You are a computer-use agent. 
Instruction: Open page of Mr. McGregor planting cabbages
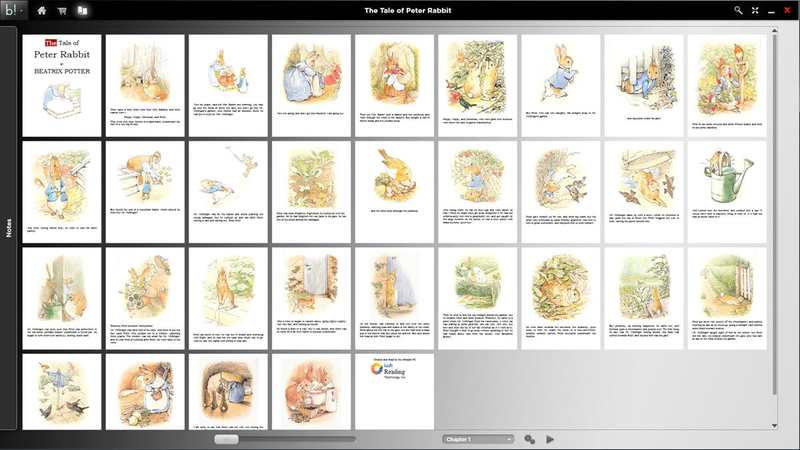145,192
